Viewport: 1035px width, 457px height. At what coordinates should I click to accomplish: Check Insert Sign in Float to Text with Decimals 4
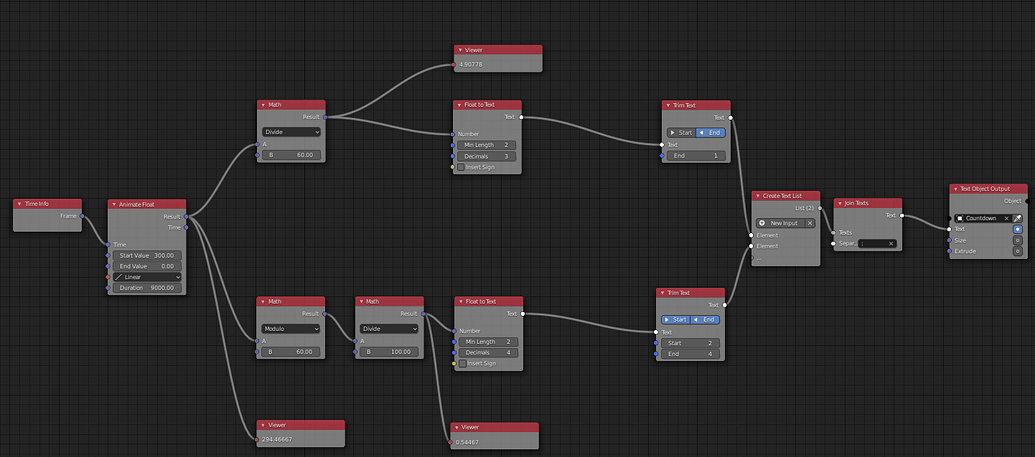[x=461, y=363]
